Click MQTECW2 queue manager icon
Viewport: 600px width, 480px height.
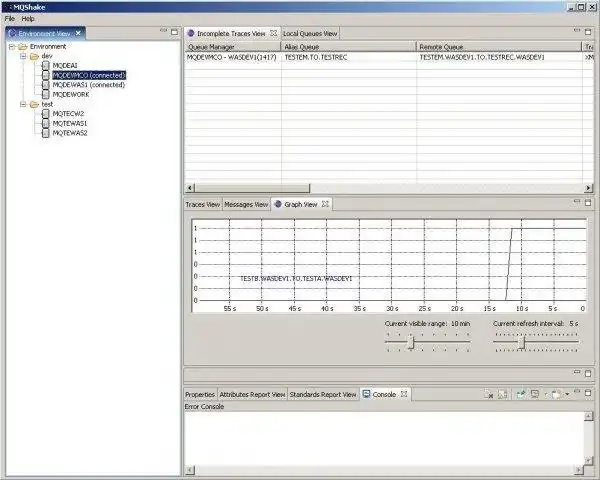click(46, 114)
